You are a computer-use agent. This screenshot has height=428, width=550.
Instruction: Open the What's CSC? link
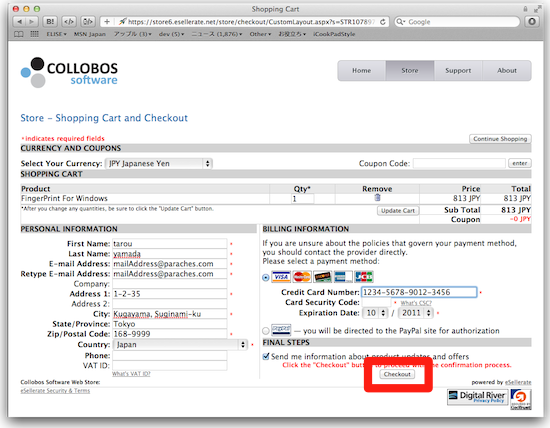[x=416, y=303]
